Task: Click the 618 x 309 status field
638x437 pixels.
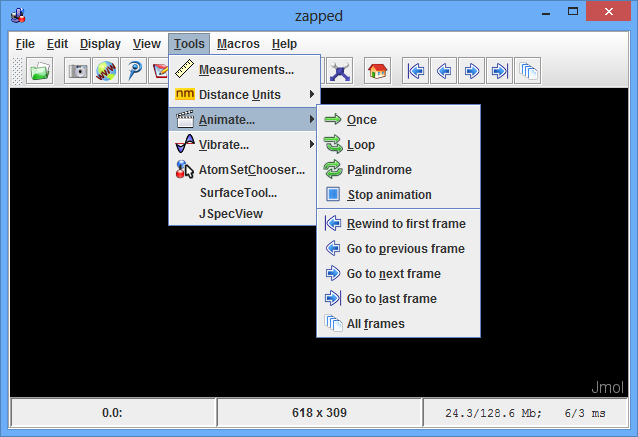Action: pyautogui.click(x=319, y=413)
